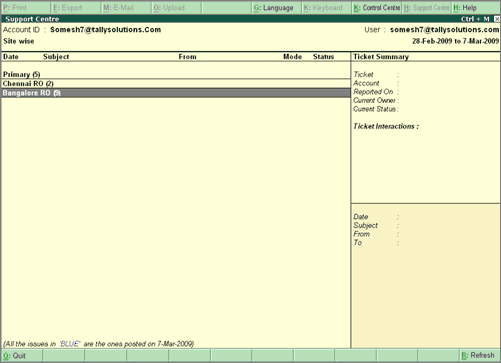Viewport: 501px width, 363px height.
Task: Click the E: Export button
Action: 76,8
